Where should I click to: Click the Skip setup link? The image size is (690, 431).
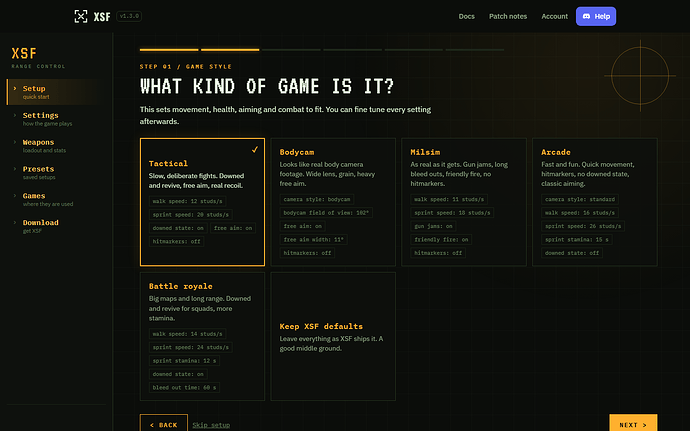(x=211, y=425)
